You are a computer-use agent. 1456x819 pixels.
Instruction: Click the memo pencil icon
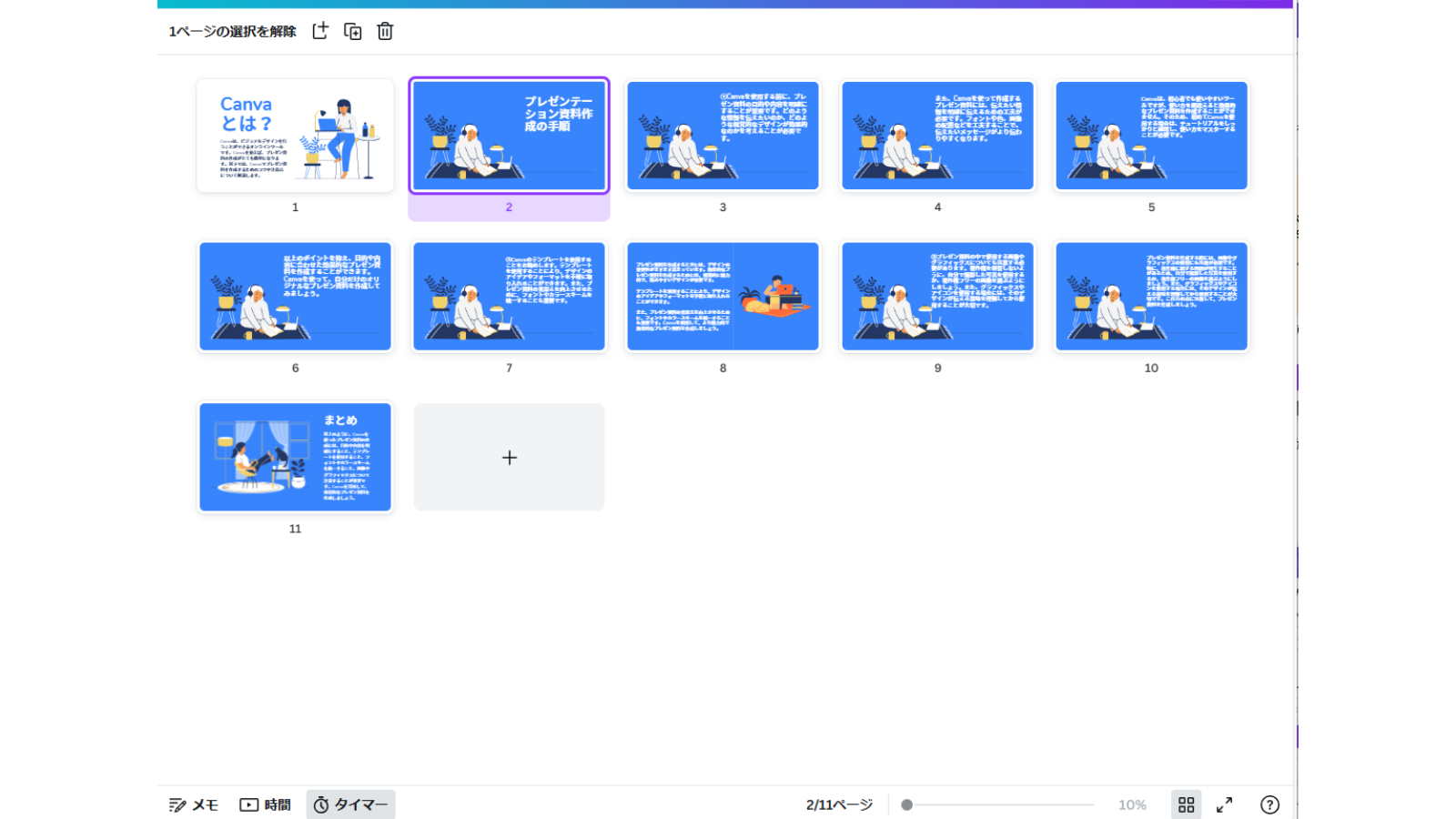[177, 804]
